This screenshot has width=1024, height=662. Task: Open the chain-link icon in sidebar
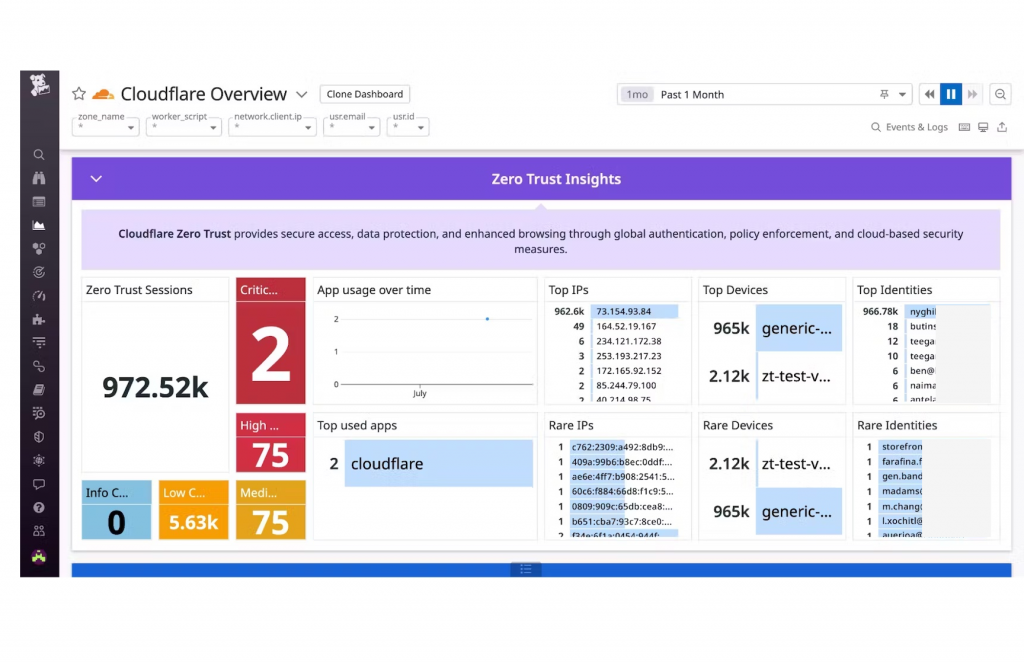tap(39, 366)
